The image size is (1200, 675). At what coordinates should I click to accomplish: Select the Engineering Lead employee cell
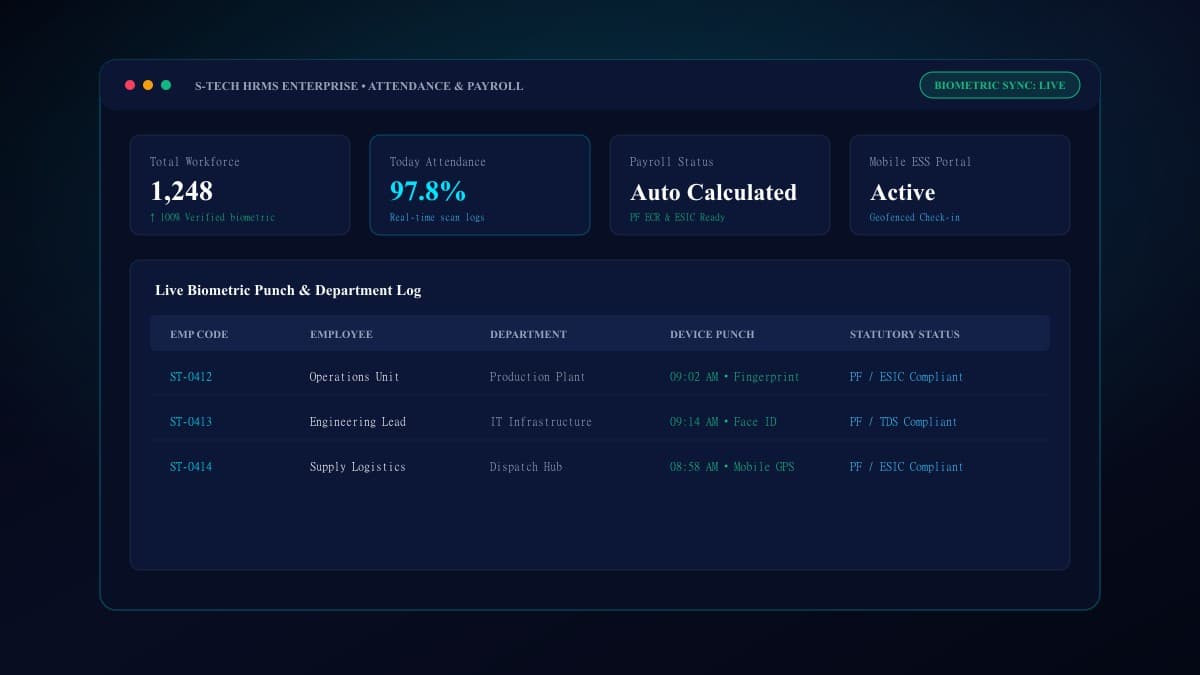click(358, 422)
